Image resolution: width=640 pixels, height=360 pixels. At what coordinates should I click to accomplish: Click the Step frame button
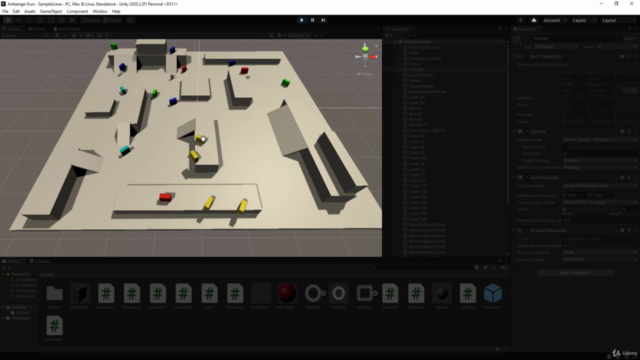(x=323, y=20)
